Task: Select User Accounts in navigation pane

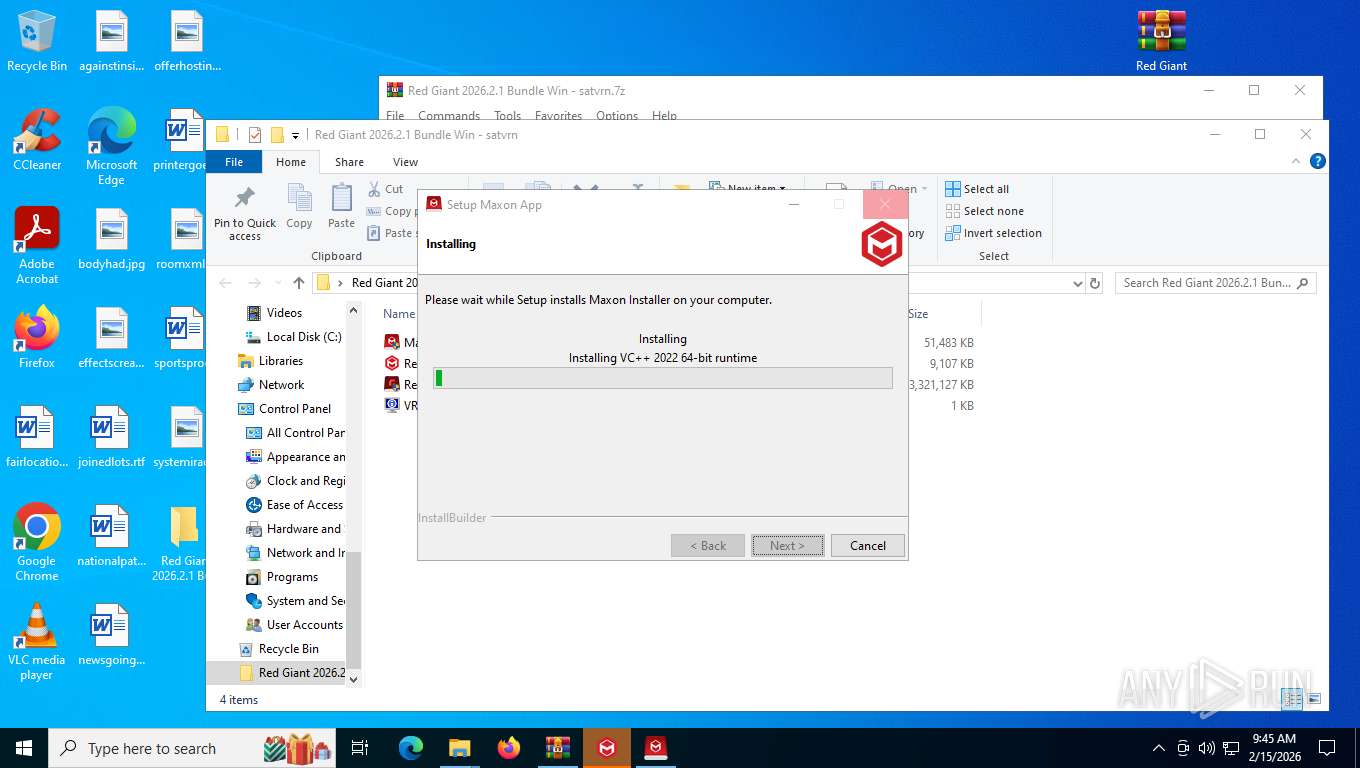Action: point(304,625)
